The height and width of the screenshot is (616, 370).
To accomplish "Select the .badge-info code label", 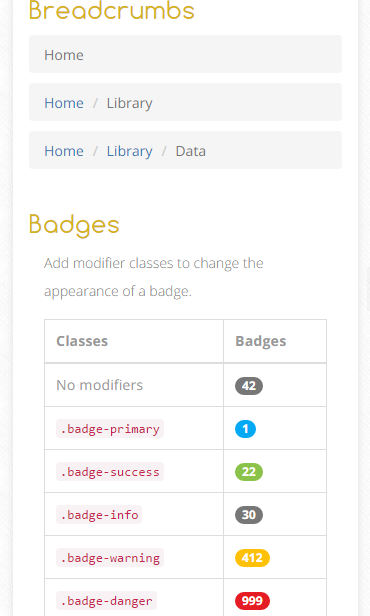I will pyautogui.click(x=99, y=515).
